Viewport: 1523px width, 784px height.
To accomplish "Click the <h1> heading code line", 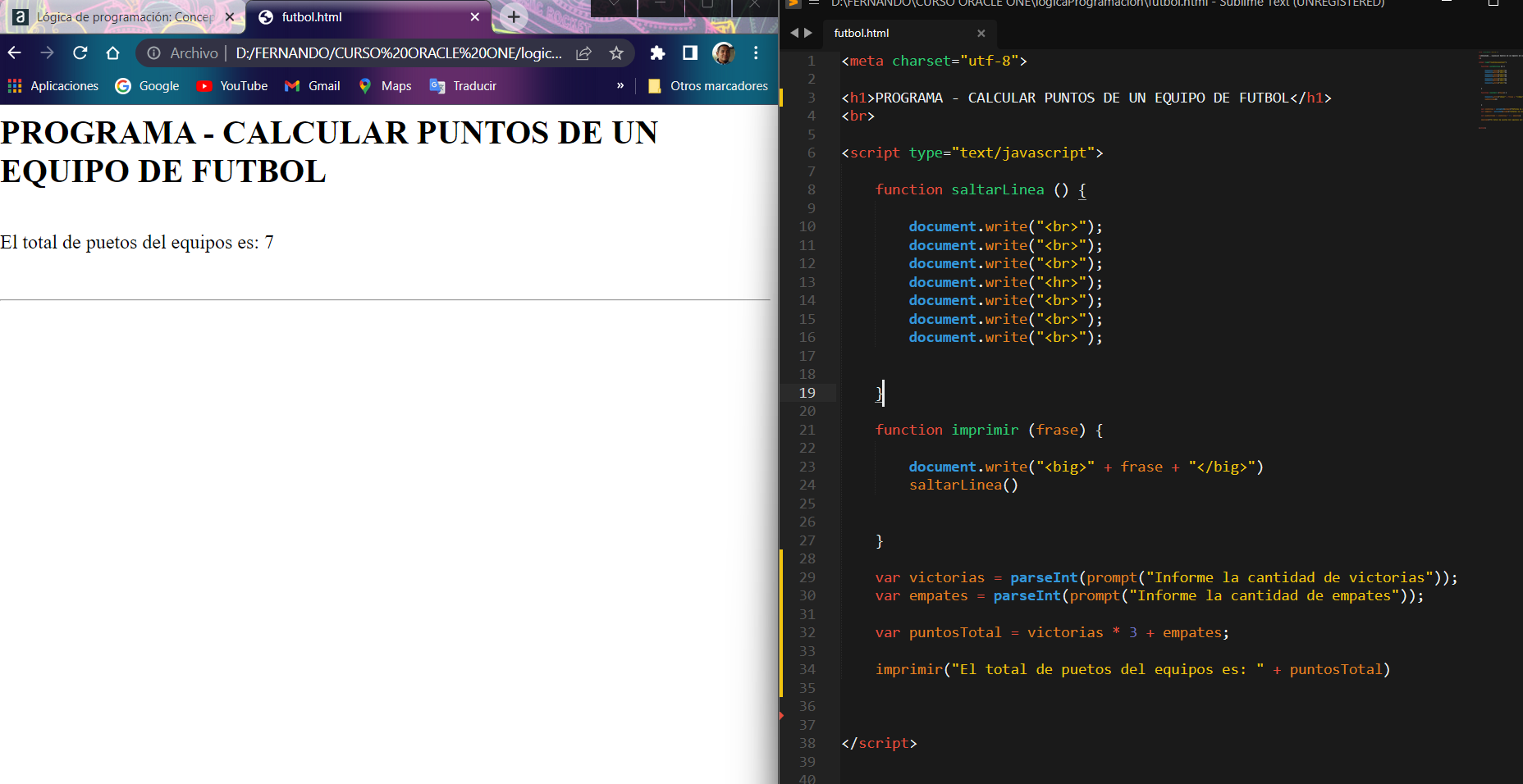I will tap(1086, 98).
